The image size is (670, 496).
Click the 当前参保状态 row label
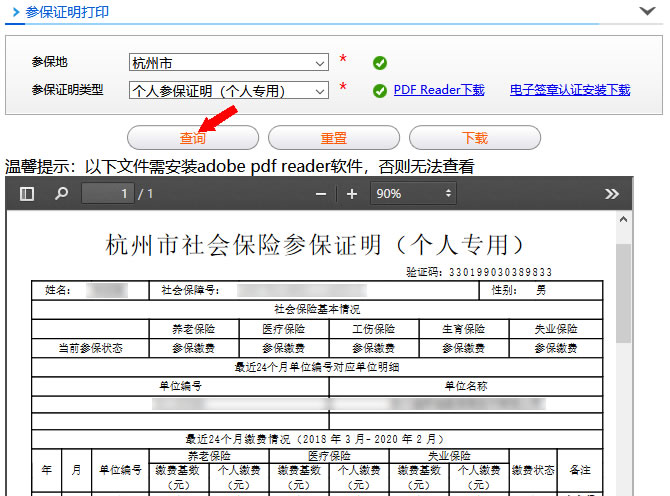91,348
